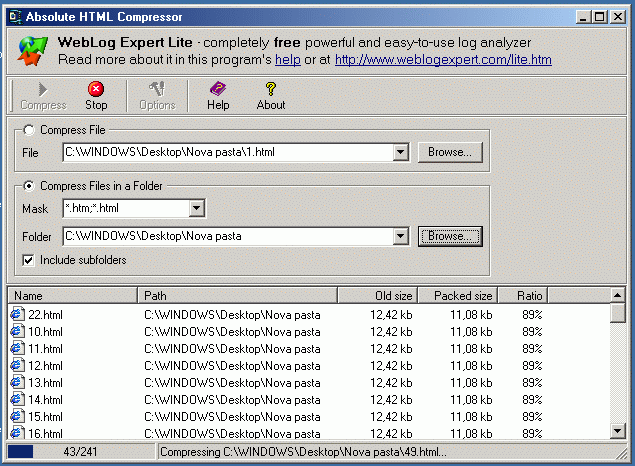Click the WebLog Expert Lite banner logo
Screen dimensions: 635x466
click(x=32, y=51)
